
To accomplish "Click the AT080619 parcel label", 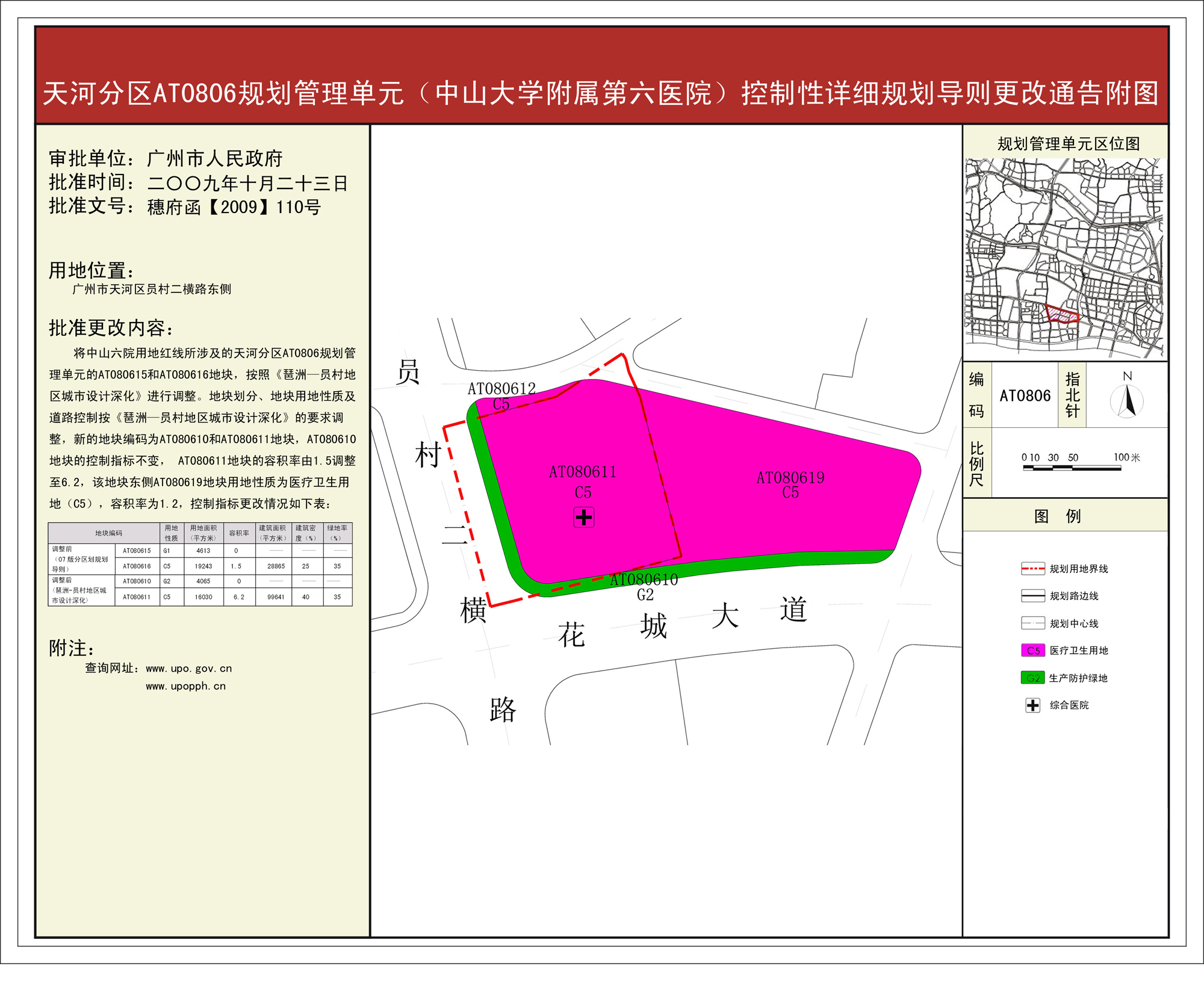I will [790, 478].
